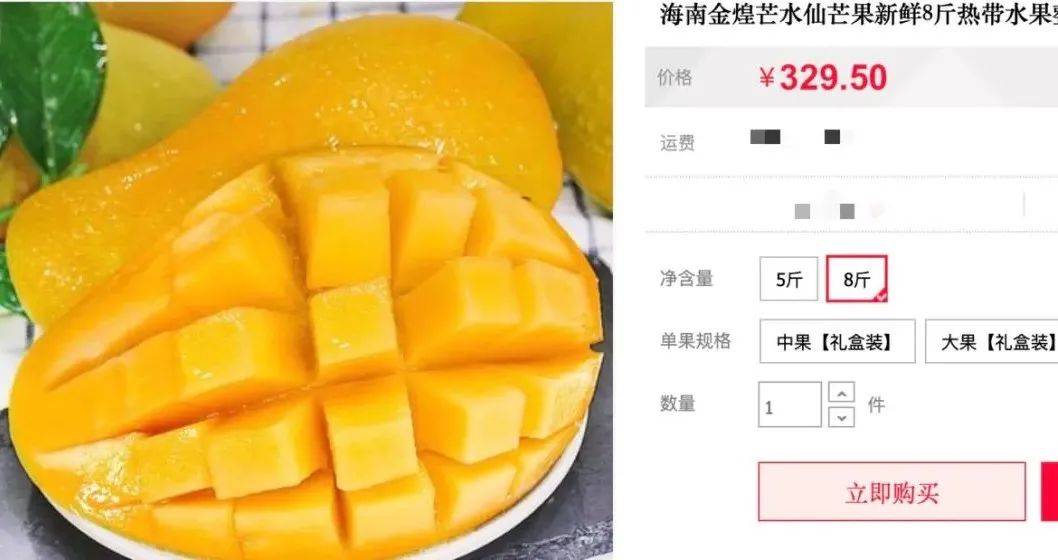Select the 5斤 net weight option
1058x560 pixels.
coord(788,279)
